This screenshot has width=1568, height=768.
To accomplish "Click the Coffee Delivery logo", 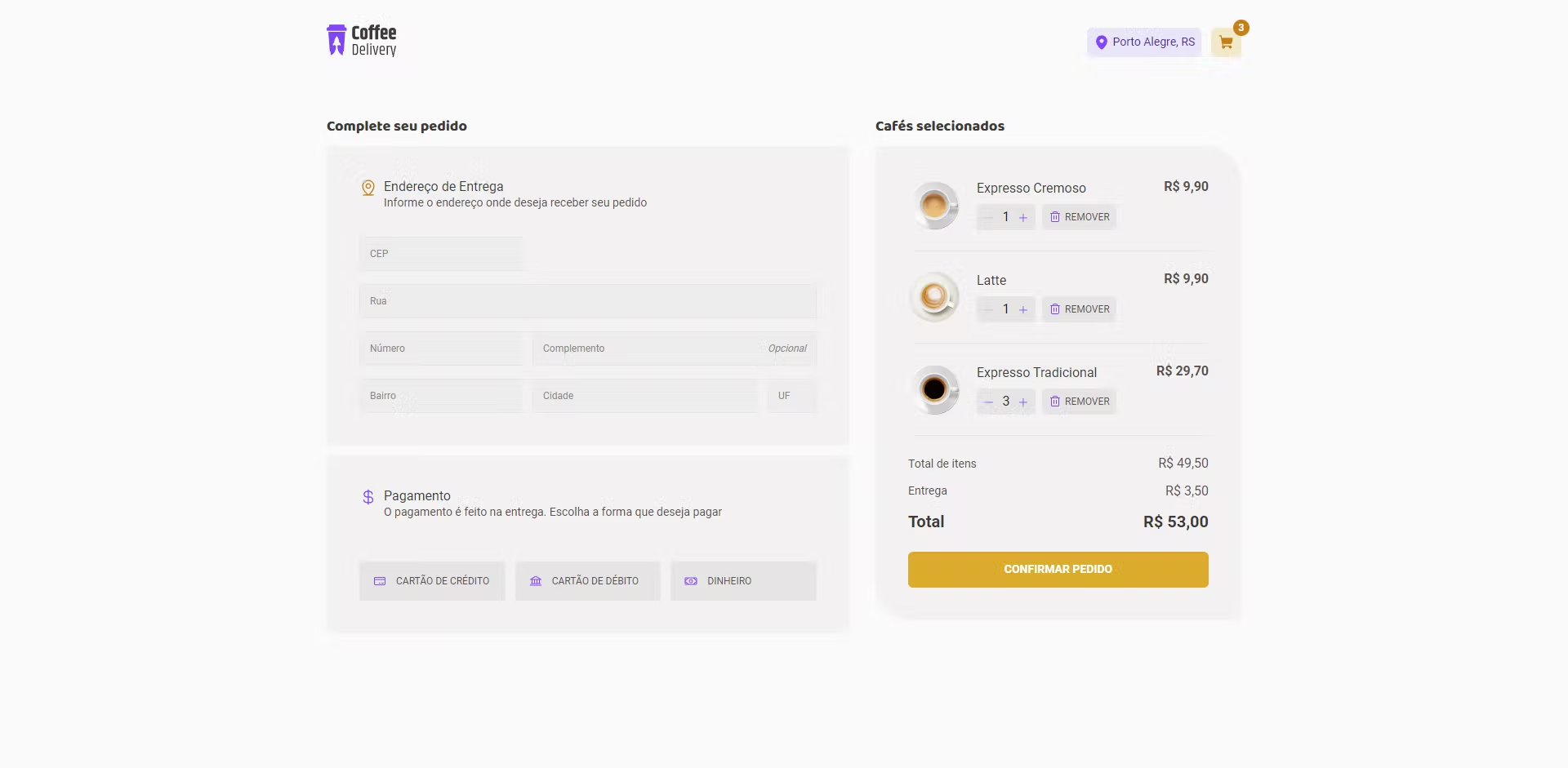I will point(362,41).
